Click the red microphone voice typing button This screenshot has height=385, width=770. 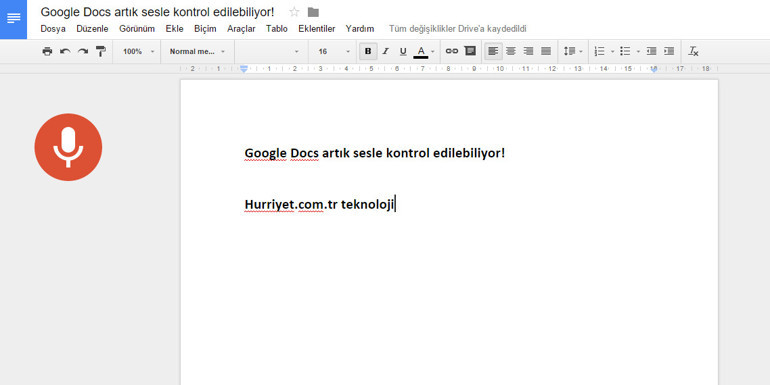[x=68, y=147]
